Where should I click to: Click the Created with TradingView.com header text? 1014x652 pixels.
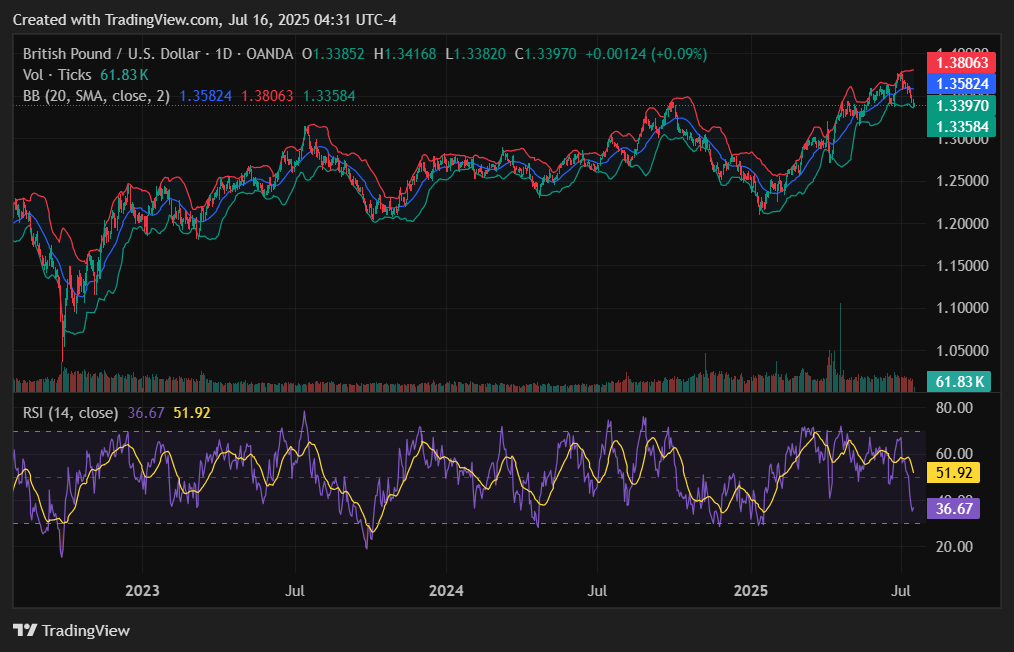[205, 20]
